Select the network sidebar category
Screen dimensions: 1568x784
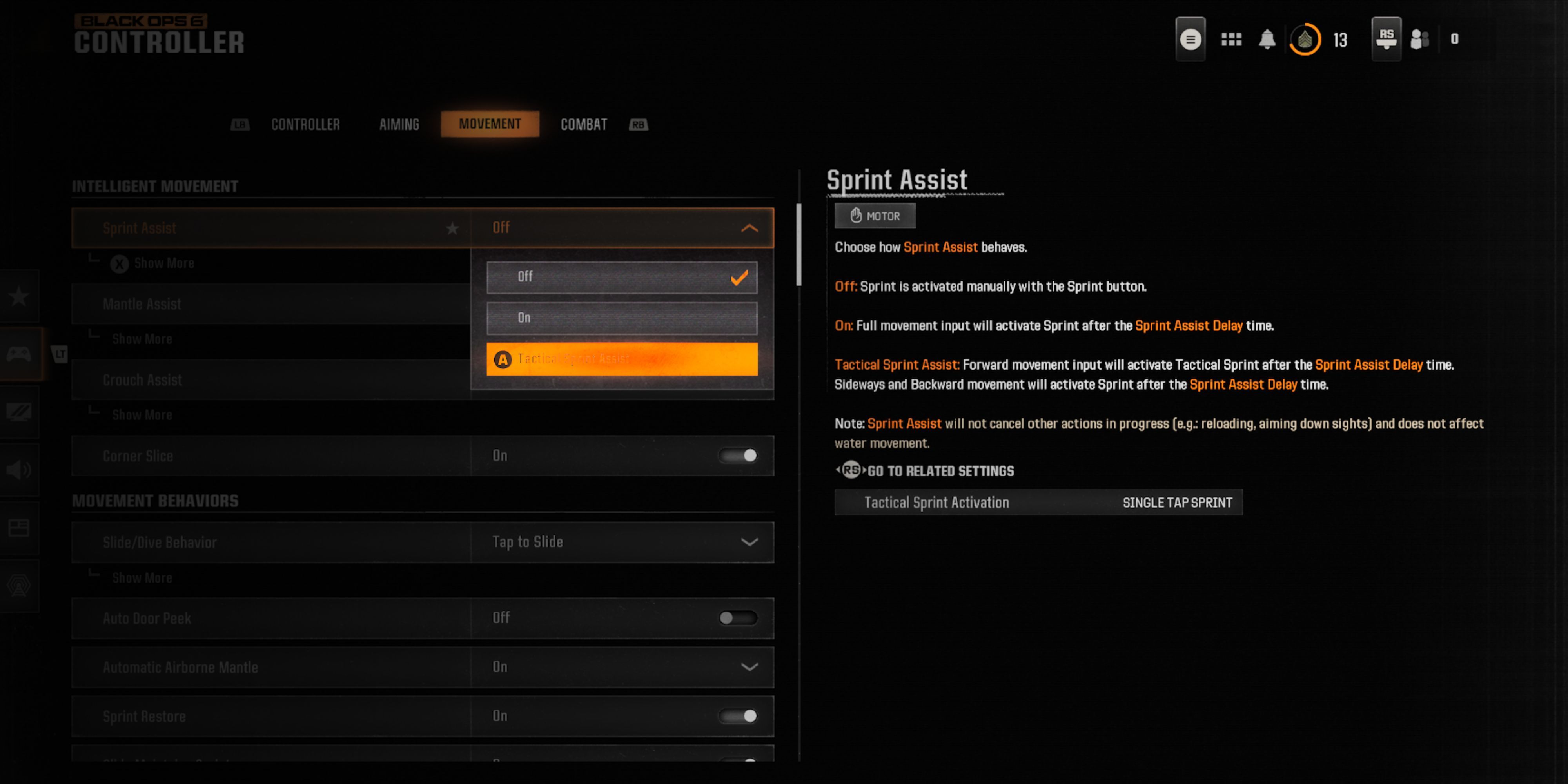[19, 585]
